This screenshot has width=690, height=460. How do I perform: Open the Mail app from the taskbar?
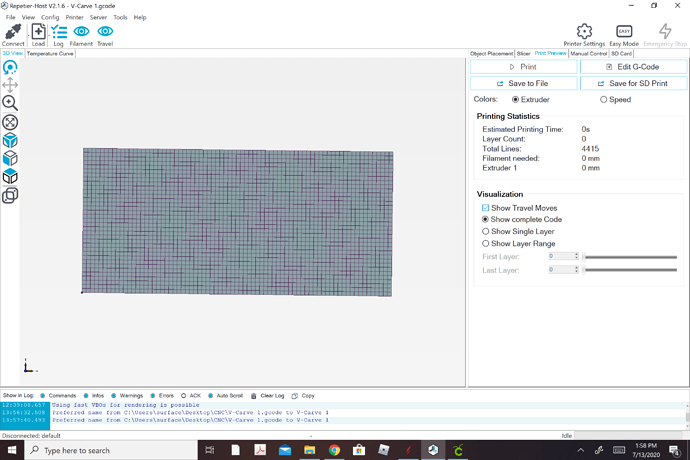coord(285,450)
